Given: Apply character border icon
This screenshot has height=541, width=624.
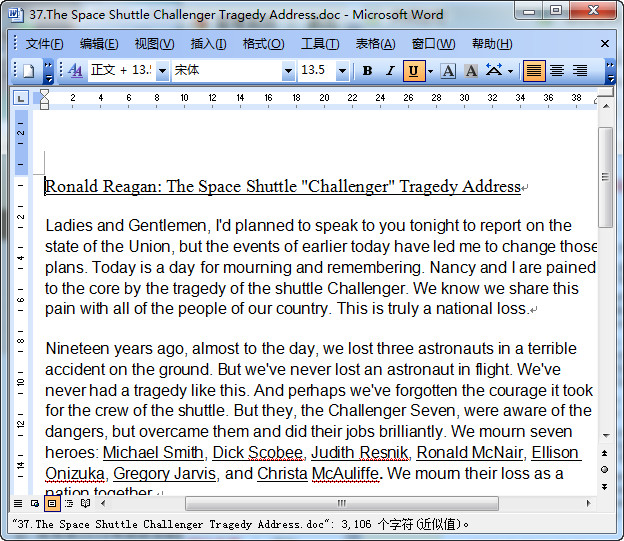Looking at the screenshot, I should point(448,71).
